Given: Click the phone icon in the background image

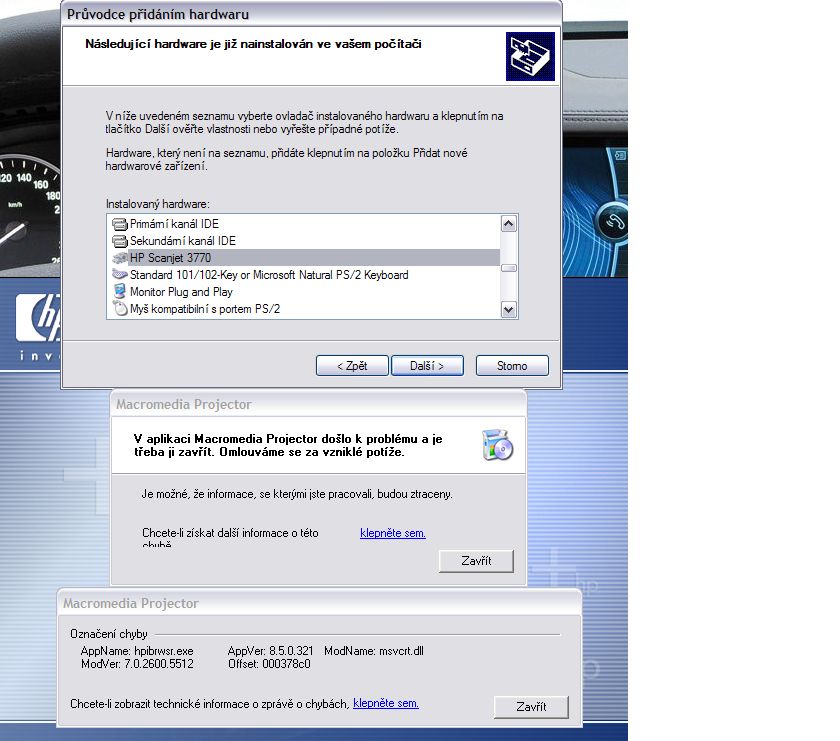Looking at the screenshot, I should [x=614, y=221].
